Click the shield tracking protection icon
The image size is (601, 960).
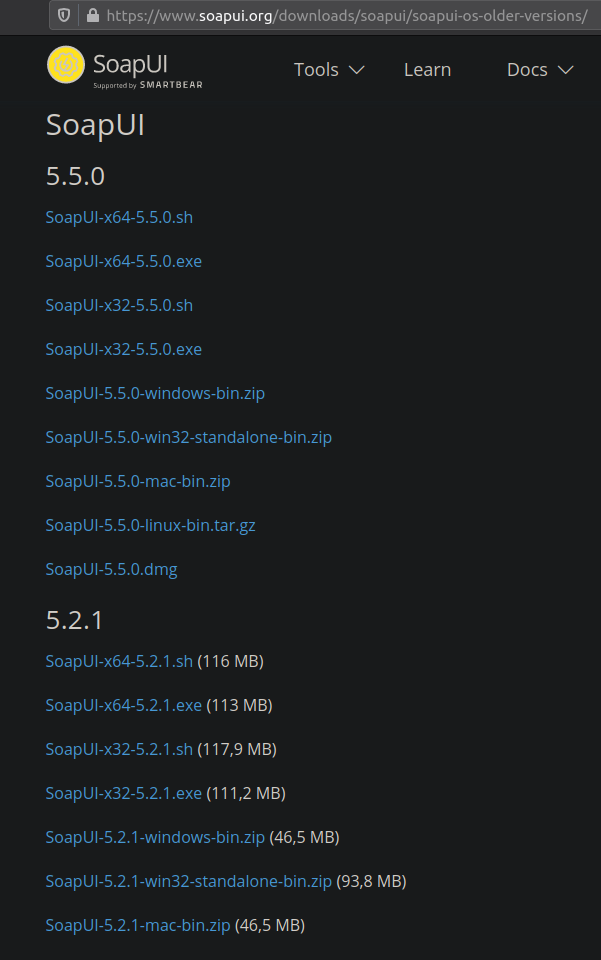(65, 16)
